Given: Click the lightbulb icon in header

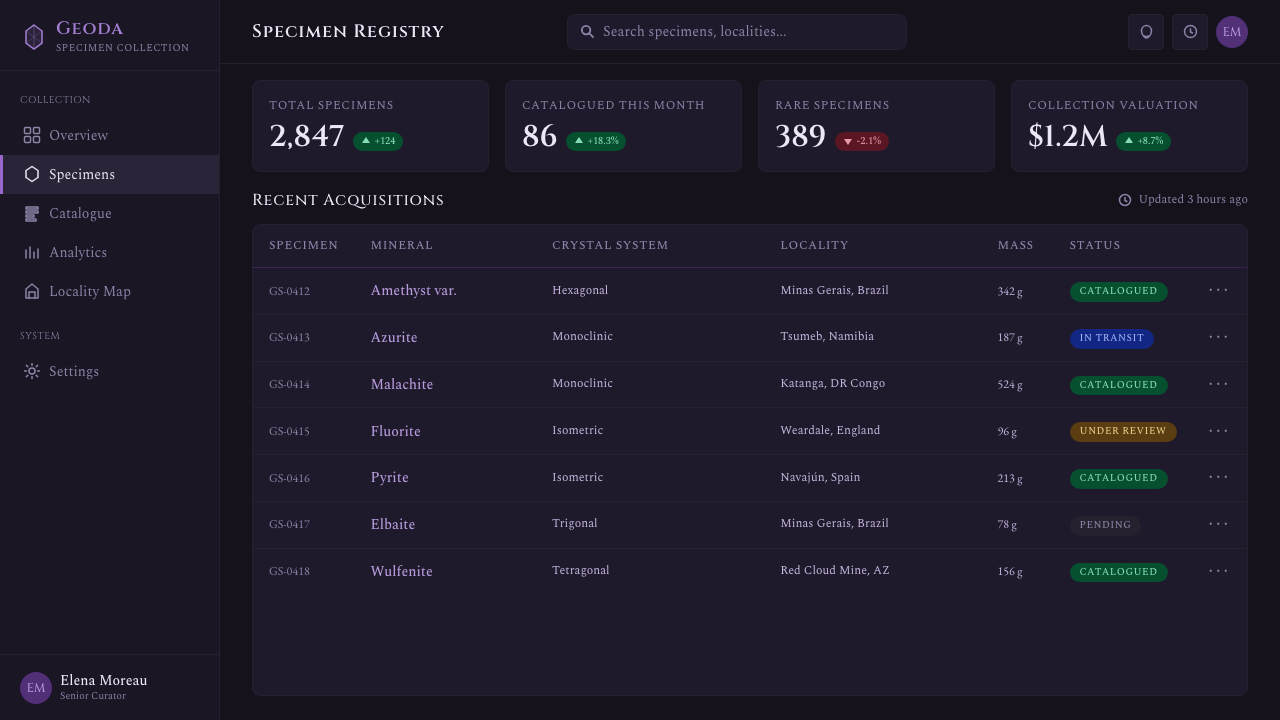Looking at the screenshot, I should pyautogui.click(x=1146, y=32).
